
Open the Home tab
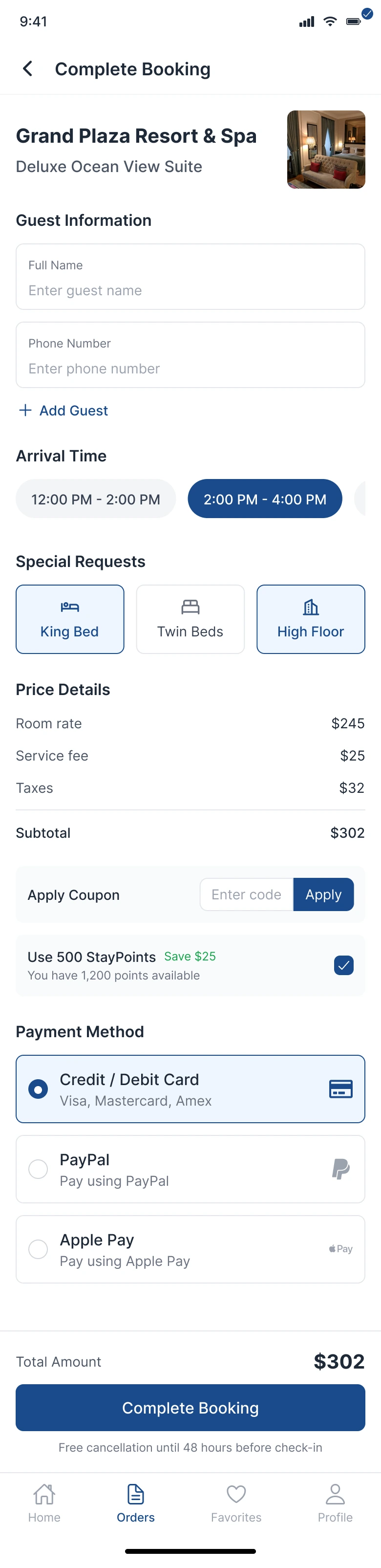click(x=44, y=1503)
